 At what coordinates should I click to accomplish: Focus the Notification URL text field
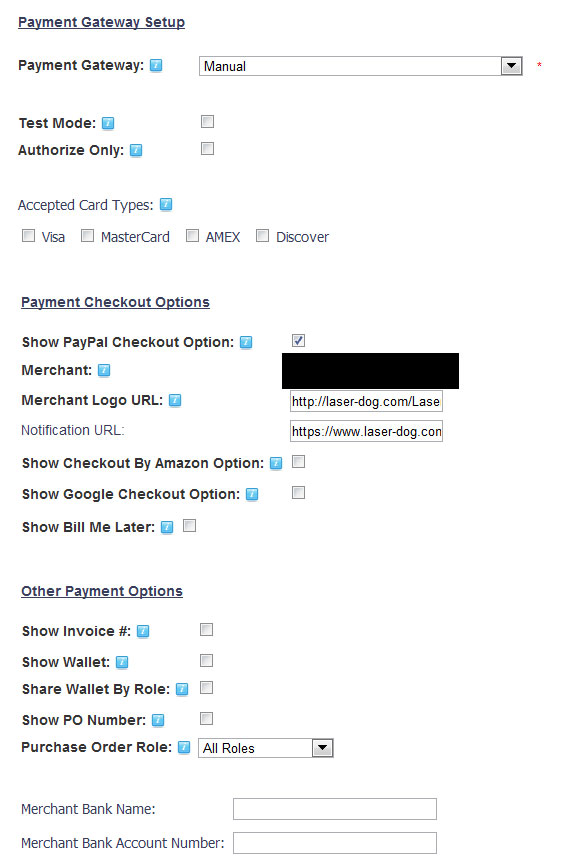pos(366,432)
